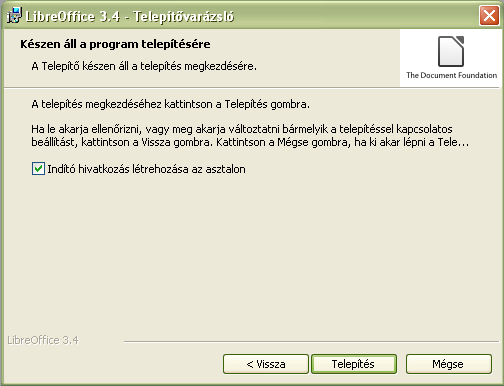Cancel setup with the Mégse button
Screen dimensions: 504x386
coord(448,364)
